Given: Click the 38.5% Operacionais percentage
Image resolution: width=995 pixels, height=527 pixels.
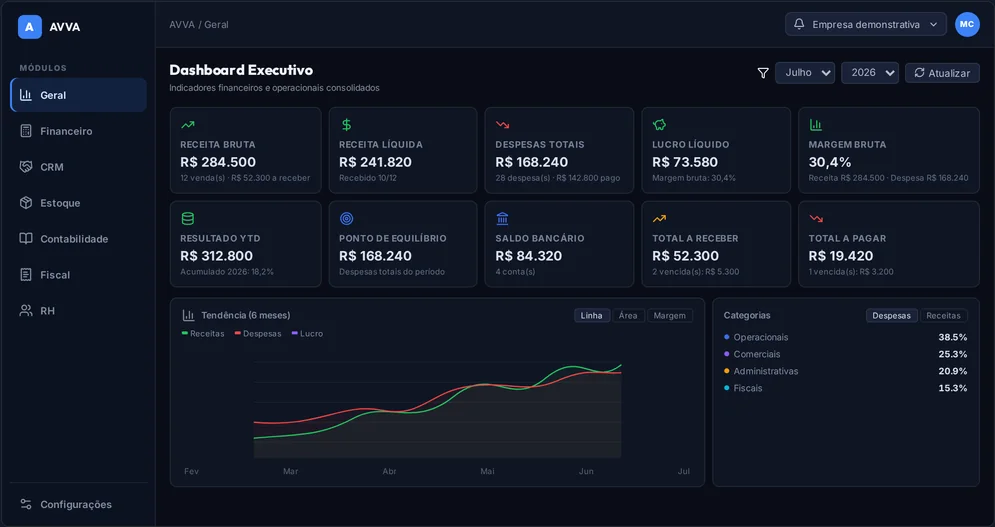Looking at the screenshot, I should (x=952, y=337).
